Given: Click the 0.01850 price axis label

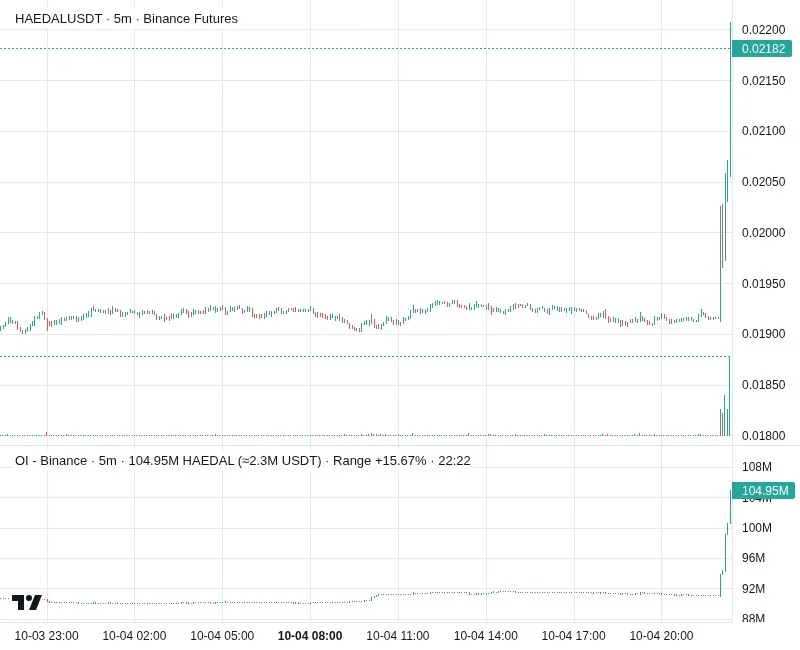Looking at the screenshot, I should click(x=763, y=385).
